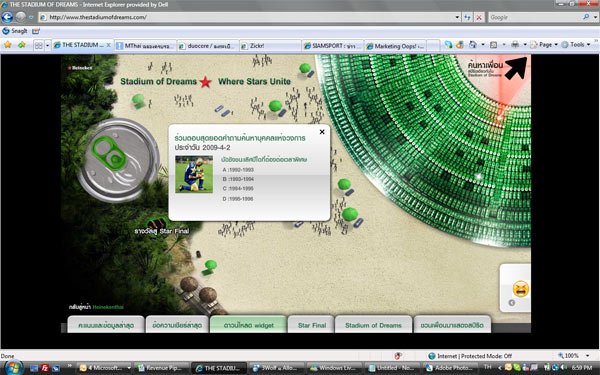
Task: Expand the Print options dropdown arrow
Action: coord(525,45)
